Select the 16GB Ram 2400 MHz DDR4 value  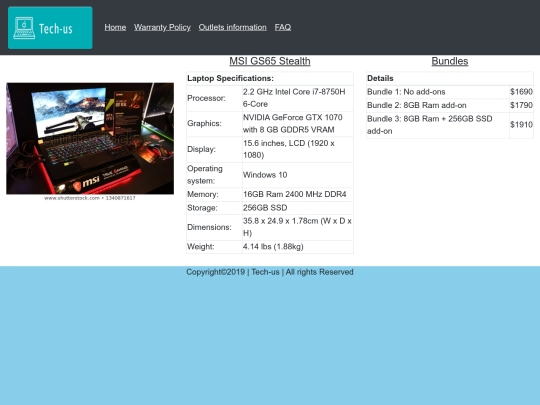pyautogui.click(x=294, y=194)
